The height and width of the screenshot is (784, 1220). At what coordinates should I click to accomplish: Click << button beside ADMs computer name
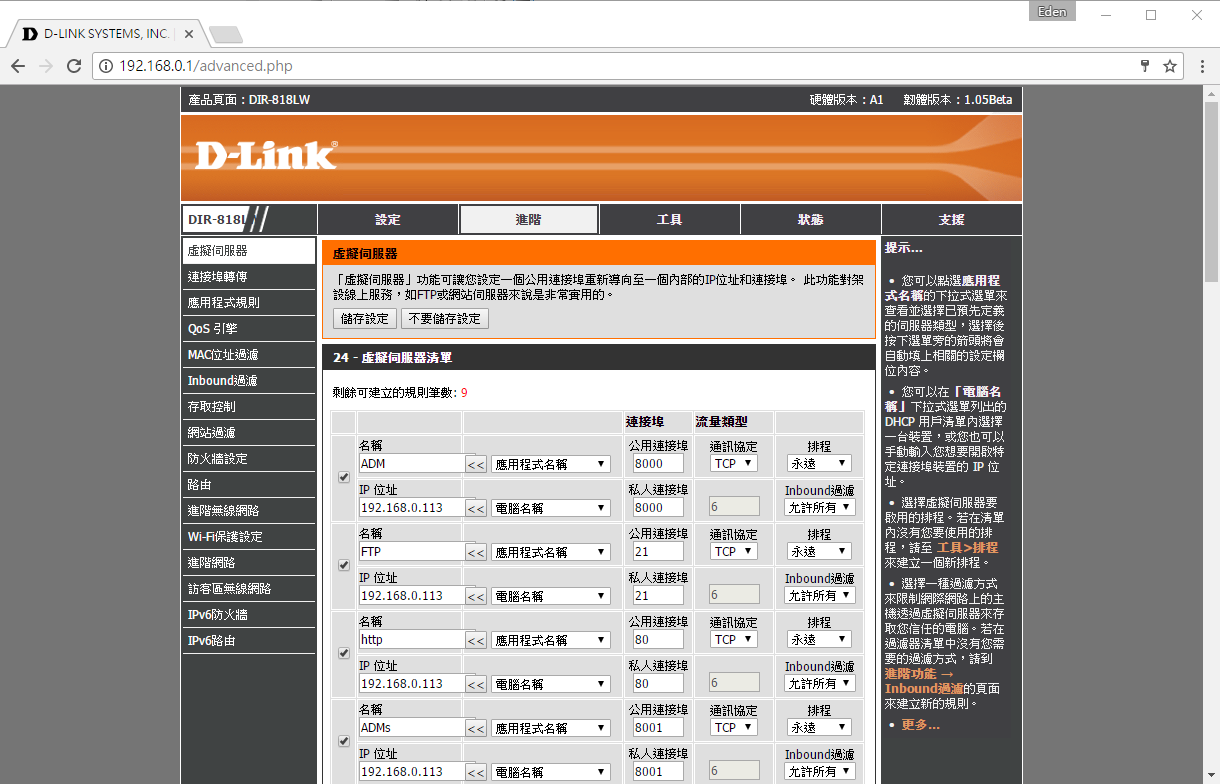pos(476,772)
